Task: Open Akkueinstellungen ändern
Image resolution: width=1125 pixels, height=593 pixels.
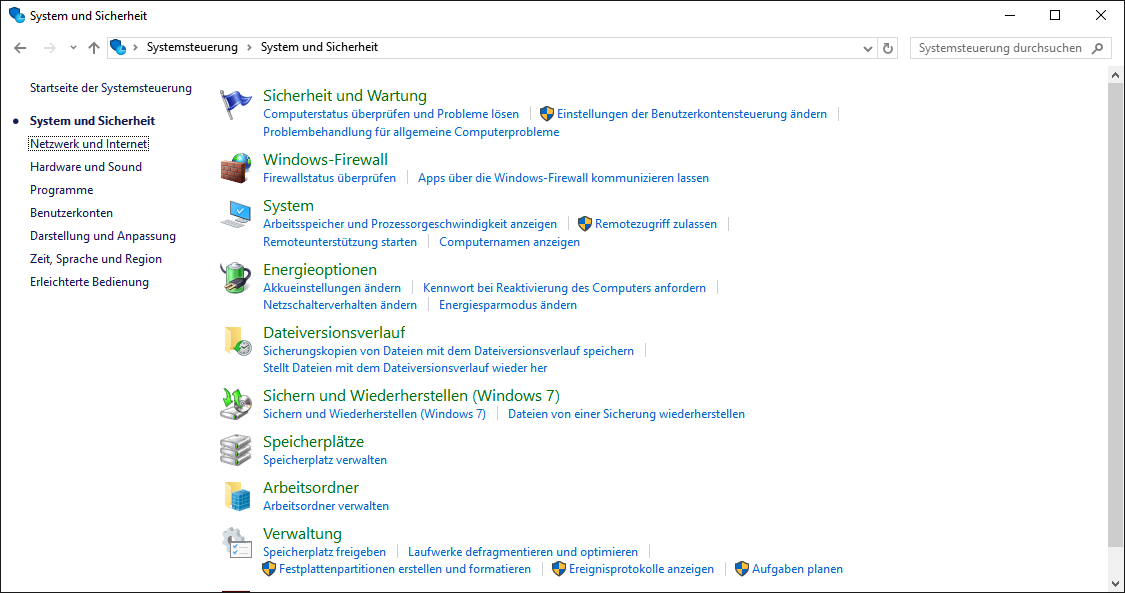Action: point(332,288)
